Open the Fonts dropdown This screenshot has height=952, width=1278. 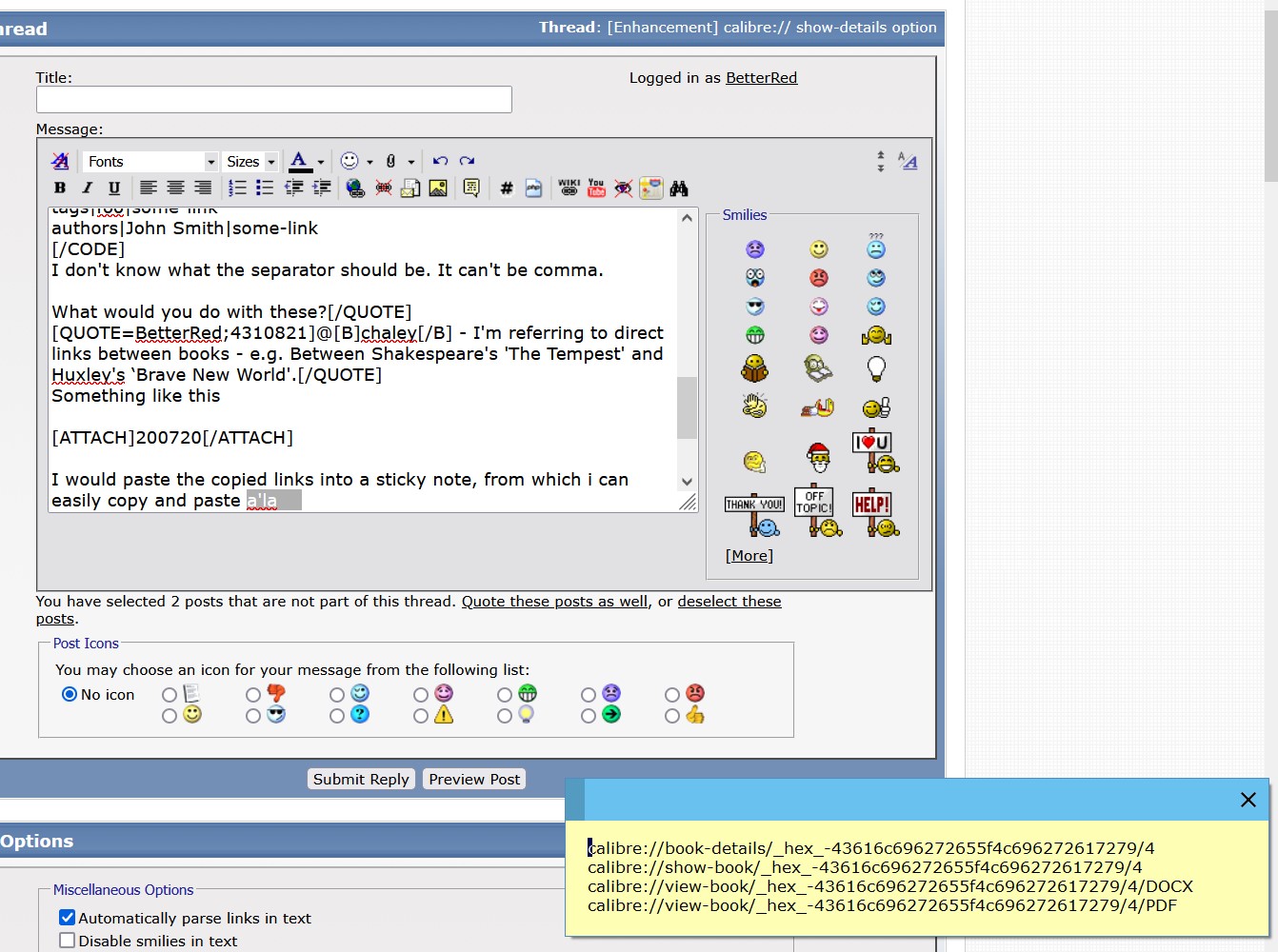(150, 161)
